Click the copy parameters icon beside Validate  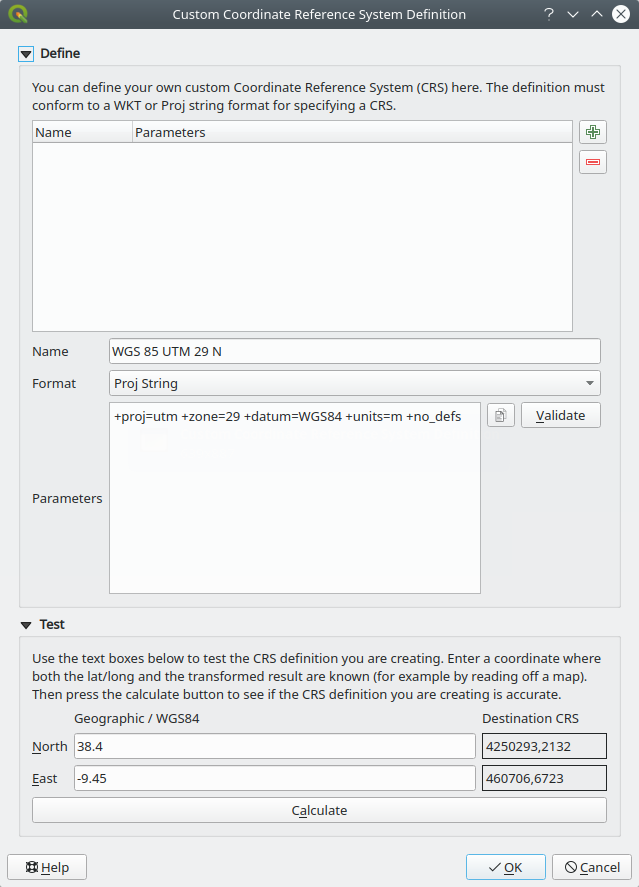(x=501, y=415)
